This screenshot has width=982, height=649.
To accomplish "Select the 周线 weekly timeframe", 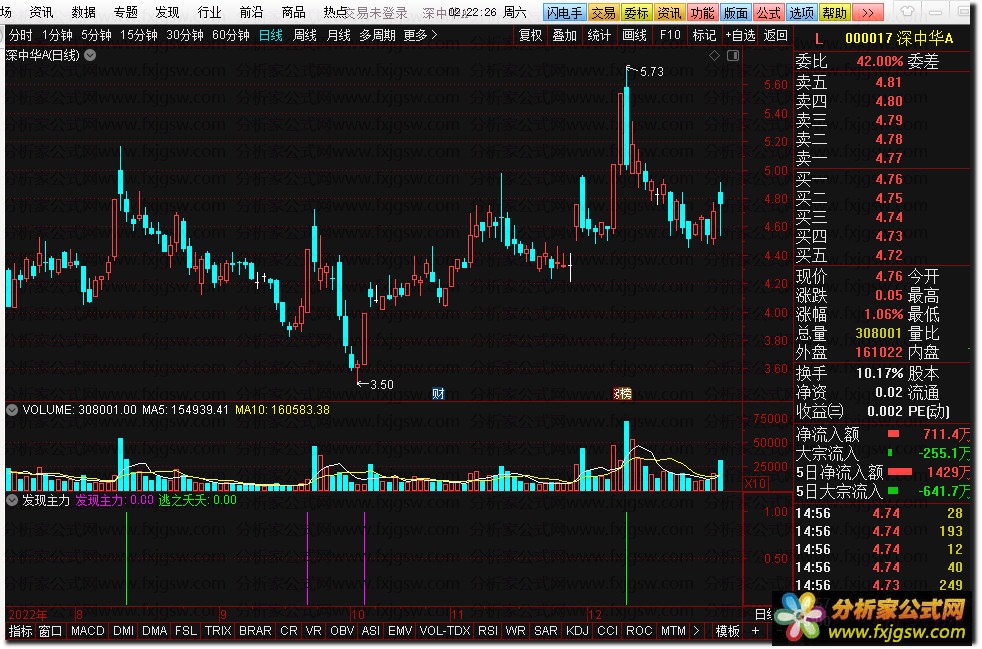I will pyautogui.click(x=305, y=35).
